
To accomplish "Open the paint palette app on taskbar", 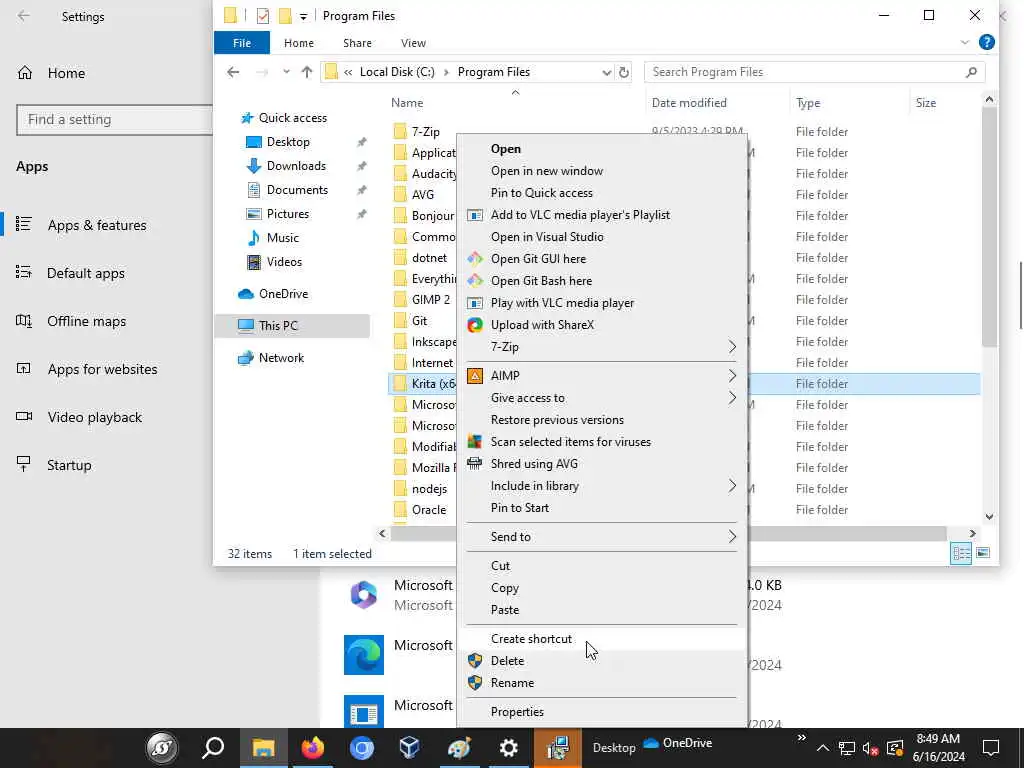I will (x=459, y=748).
